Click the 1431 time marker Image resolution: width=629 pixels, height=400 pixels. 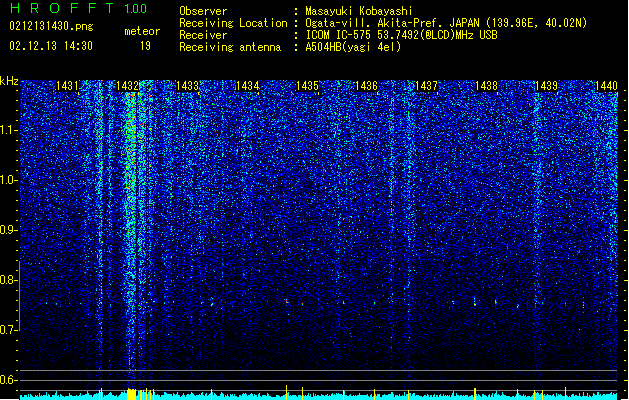(x=67, y=86)
